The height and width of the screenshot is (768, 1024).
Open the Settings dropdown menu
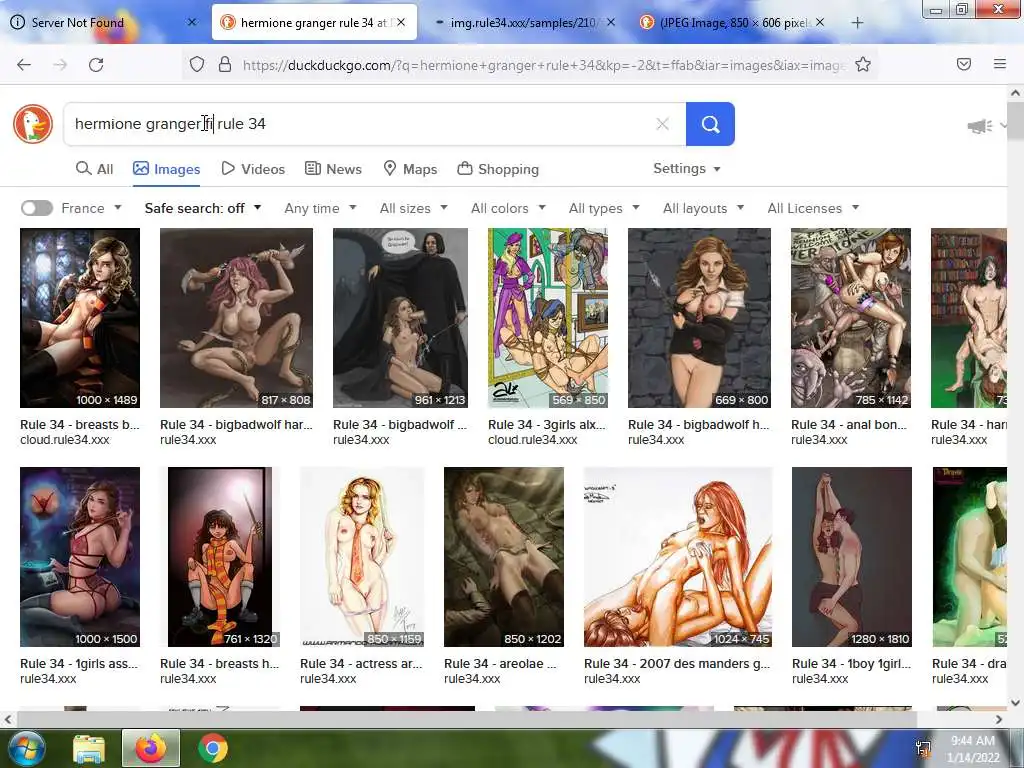click(686, 168)
